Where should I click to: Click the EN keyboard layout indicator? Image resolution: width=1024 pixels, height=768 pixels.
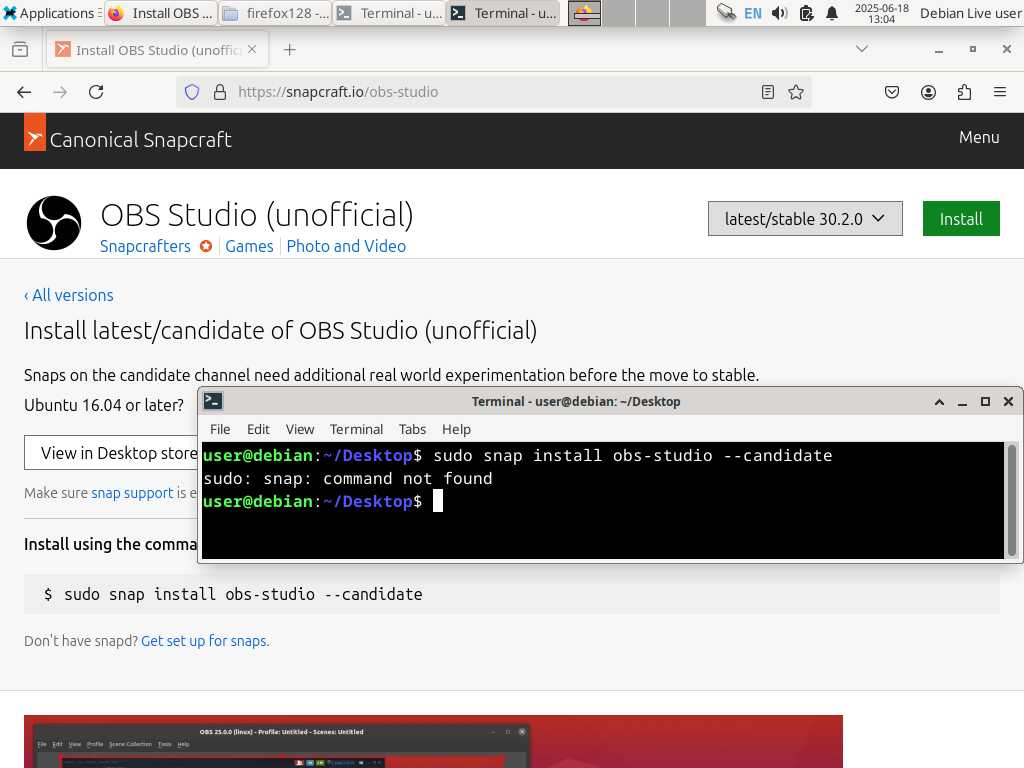[753, 13]
